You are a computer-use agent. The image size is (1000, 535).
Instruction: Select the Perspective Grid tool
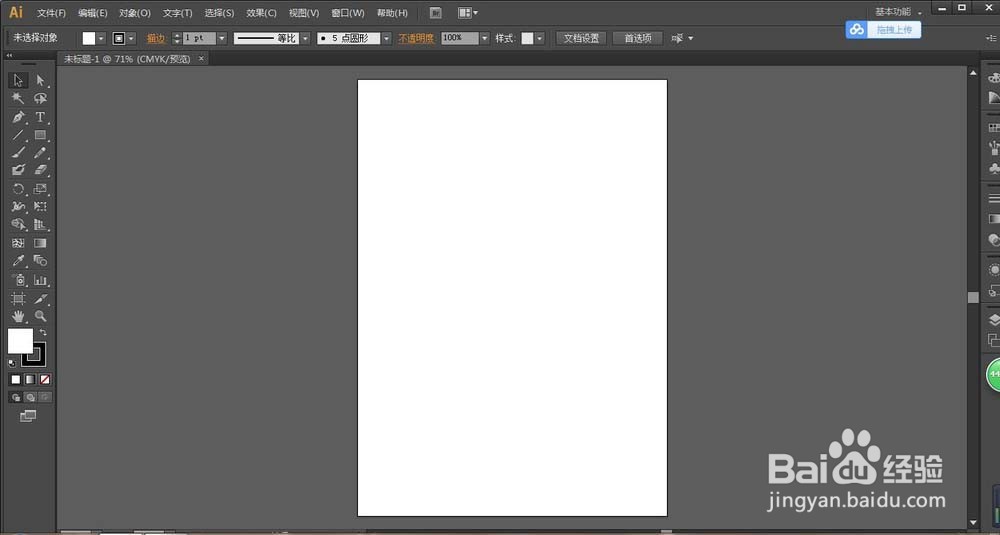[40, 224]
